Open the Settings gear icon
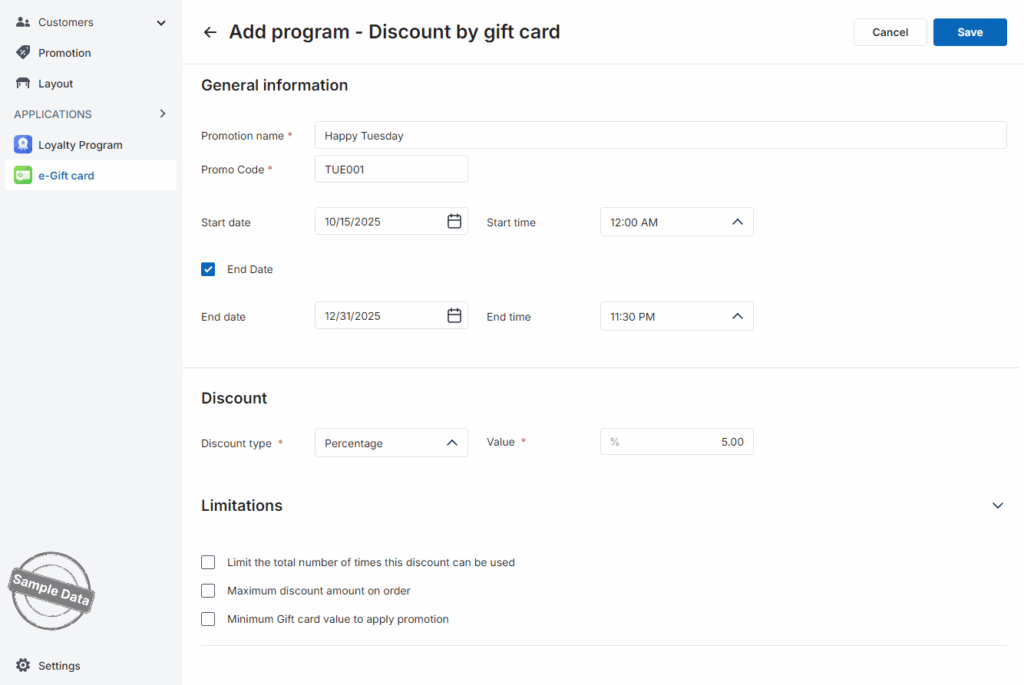Viewport: 1024px width, 685px height. point(23,666)
